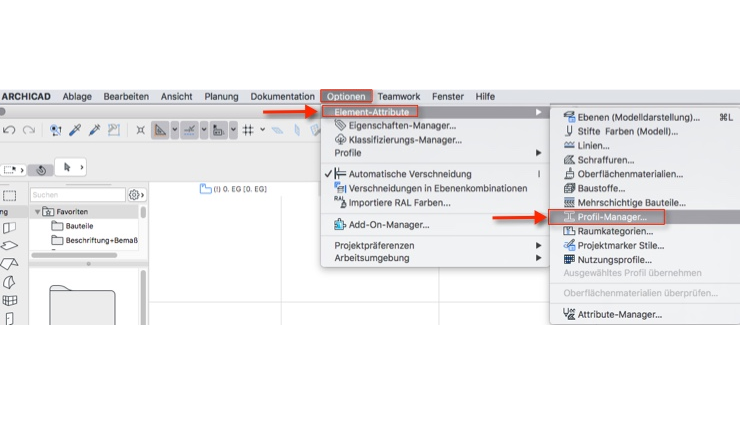Choose the Curtain Wall tool in the toolbox

click(x=9, y=300)
